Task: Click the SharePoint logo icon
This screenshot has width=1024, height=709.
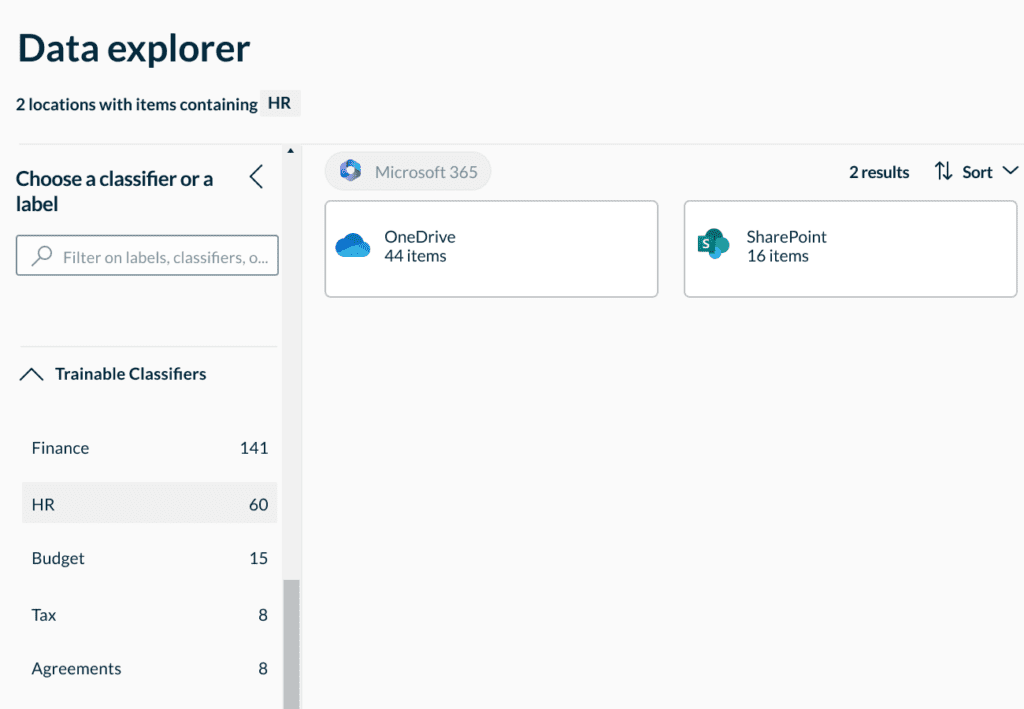Action: 713,244
